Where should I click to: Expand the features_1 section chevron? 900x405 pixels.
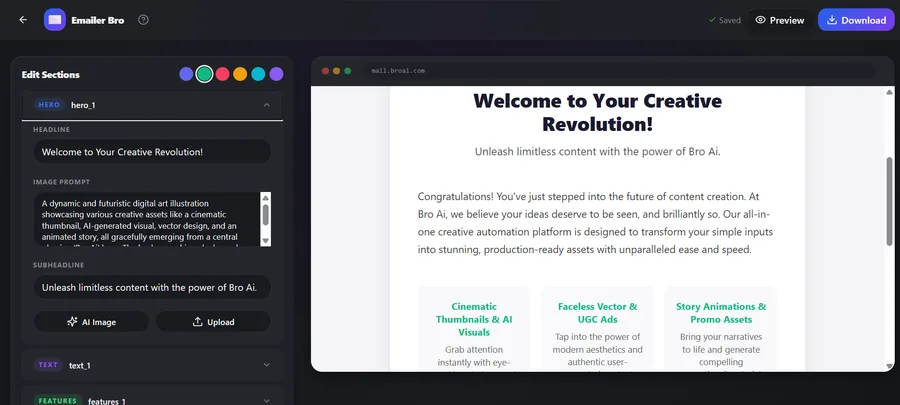tap(266, 400)
